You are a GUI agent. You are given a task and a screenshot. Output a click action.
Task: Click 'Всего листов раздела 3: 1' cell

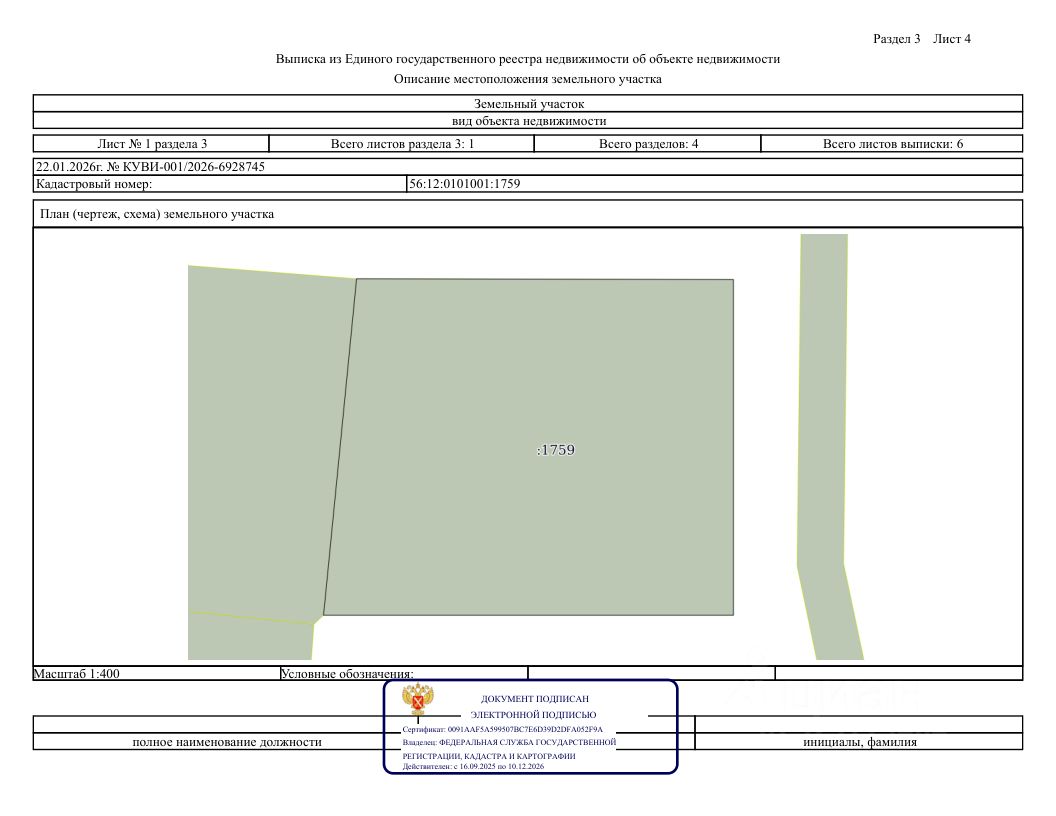pos(402,143)
